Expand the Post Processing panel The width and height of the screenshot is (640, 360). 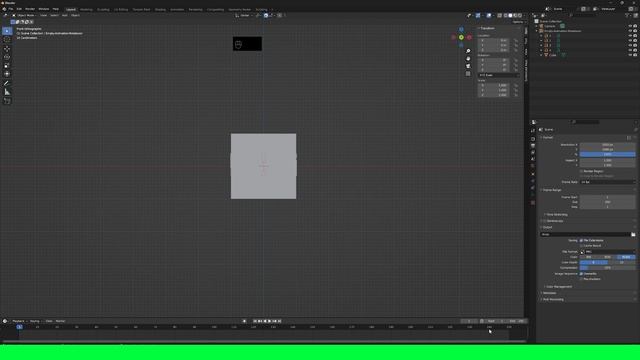click(552, 299)
